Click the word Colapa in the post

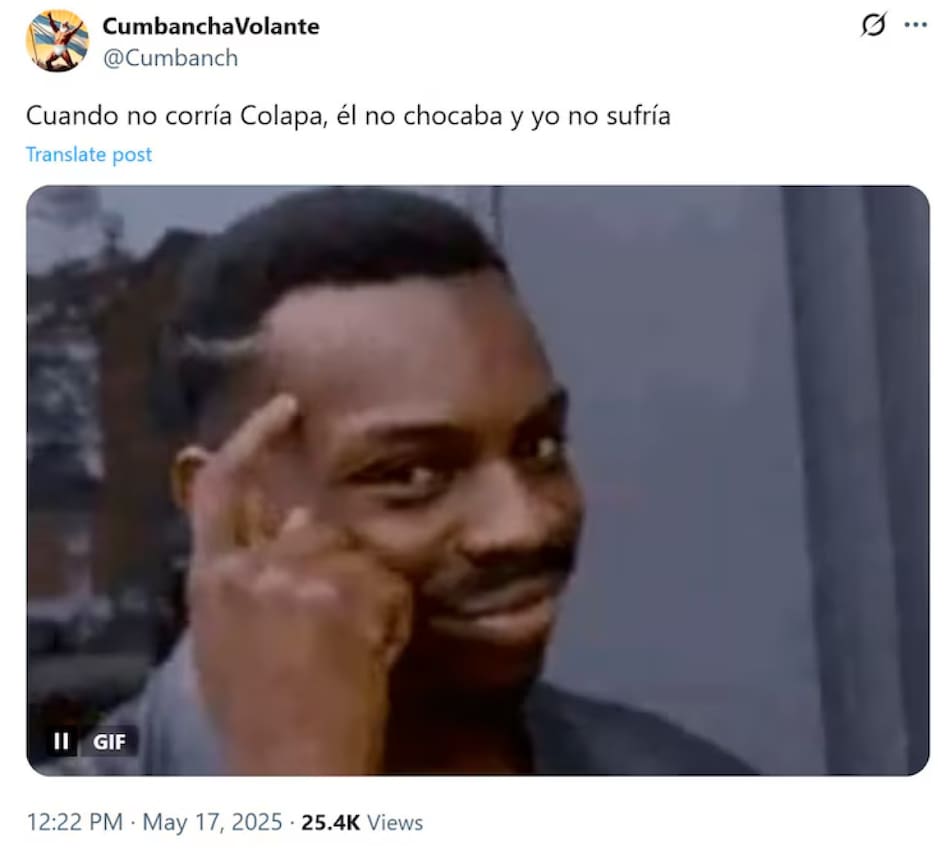284,116
